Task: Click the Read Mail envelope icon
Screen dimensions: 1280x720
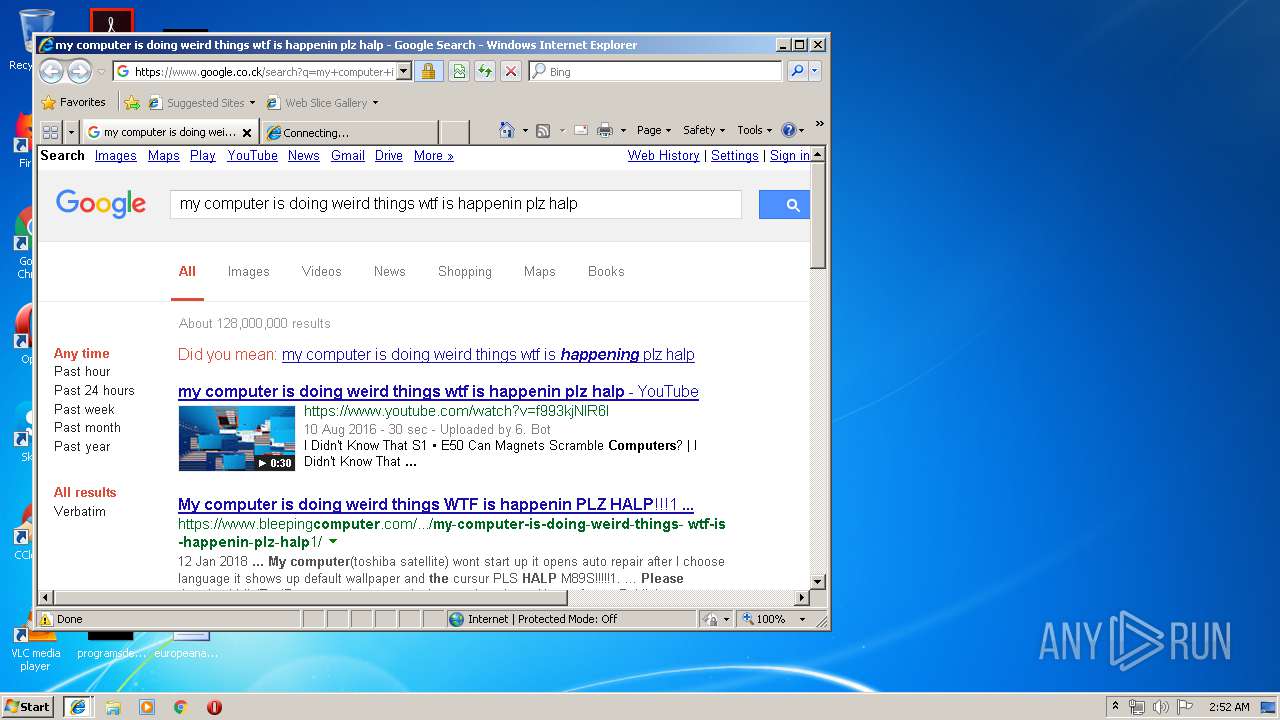Action: (x=580, y=130)
